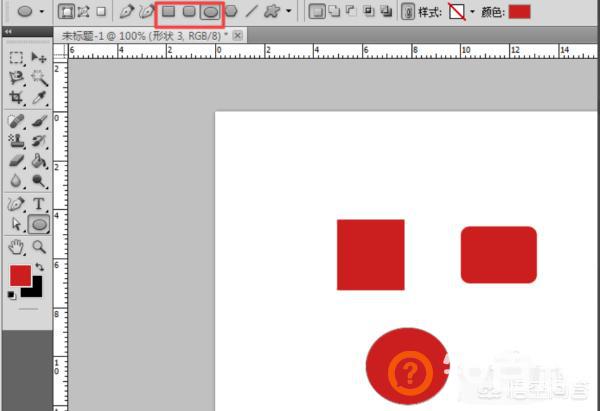600x411 pixels.
Task: Pick Ellipse shape in the options bar
Action: pyautogui.click(x=210, y=12)
